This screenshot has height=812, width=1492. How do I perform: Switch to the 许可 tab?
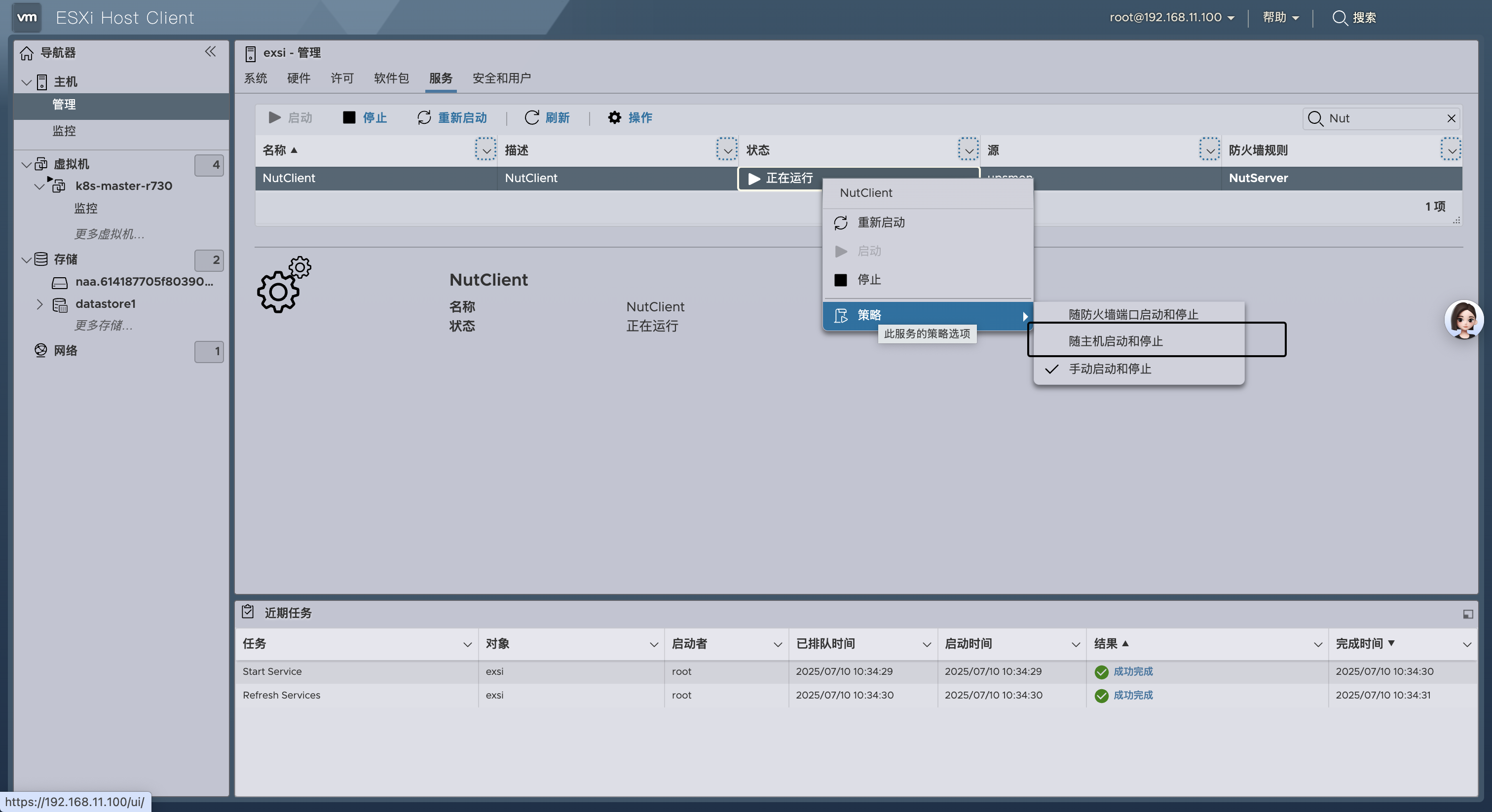[342, 78]
